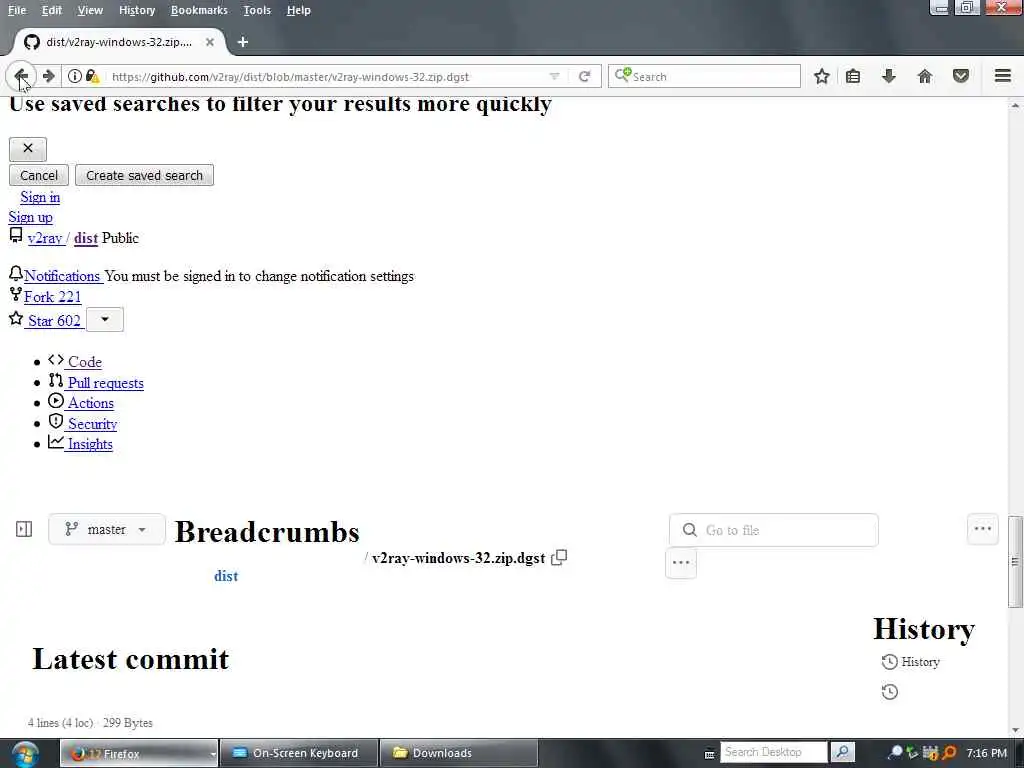Open the Bookmarks menu
This screenshot has height=768, width=1024.
[199, 10]
